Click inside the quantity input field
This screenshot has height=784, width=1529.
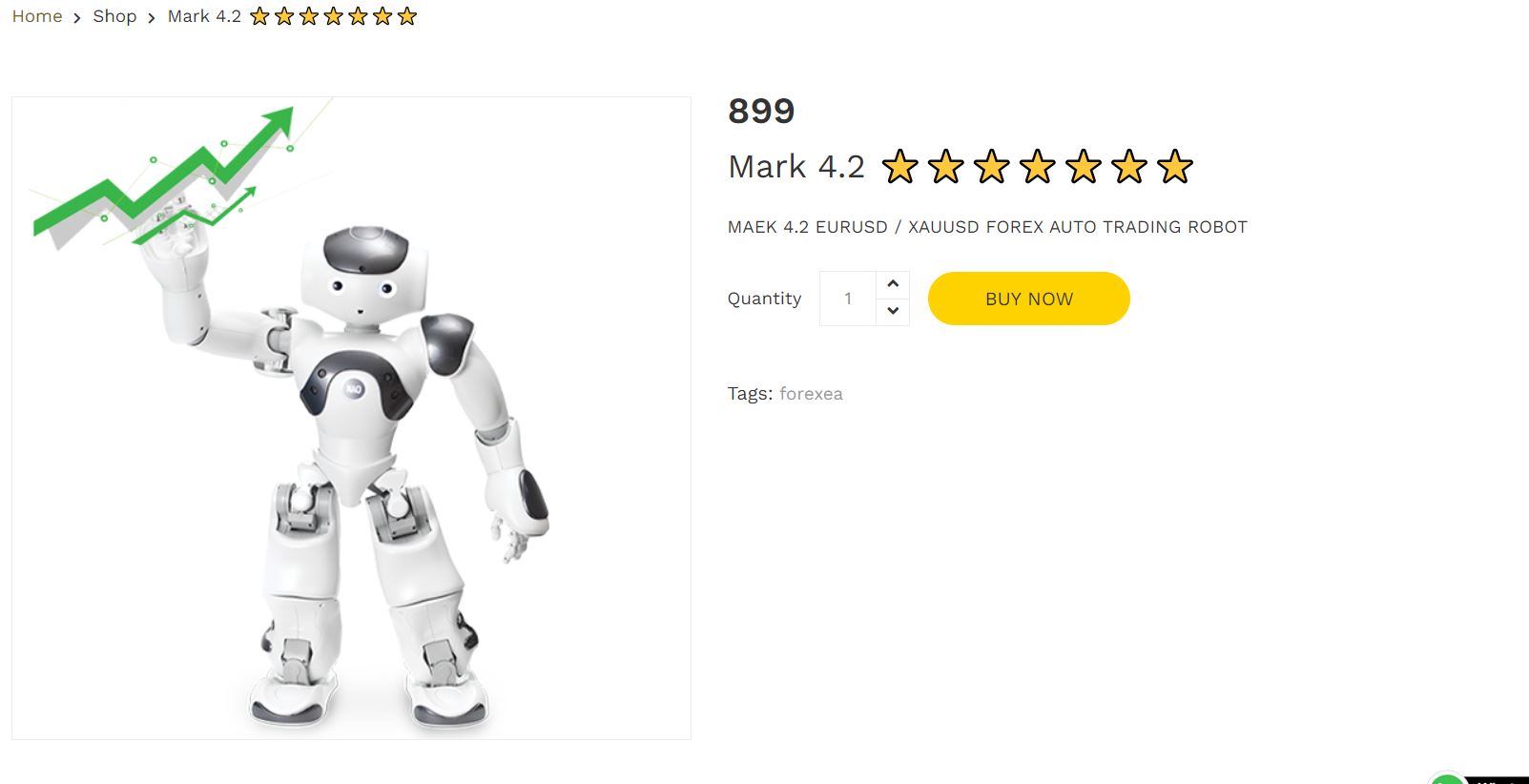(x=847, y=298)
